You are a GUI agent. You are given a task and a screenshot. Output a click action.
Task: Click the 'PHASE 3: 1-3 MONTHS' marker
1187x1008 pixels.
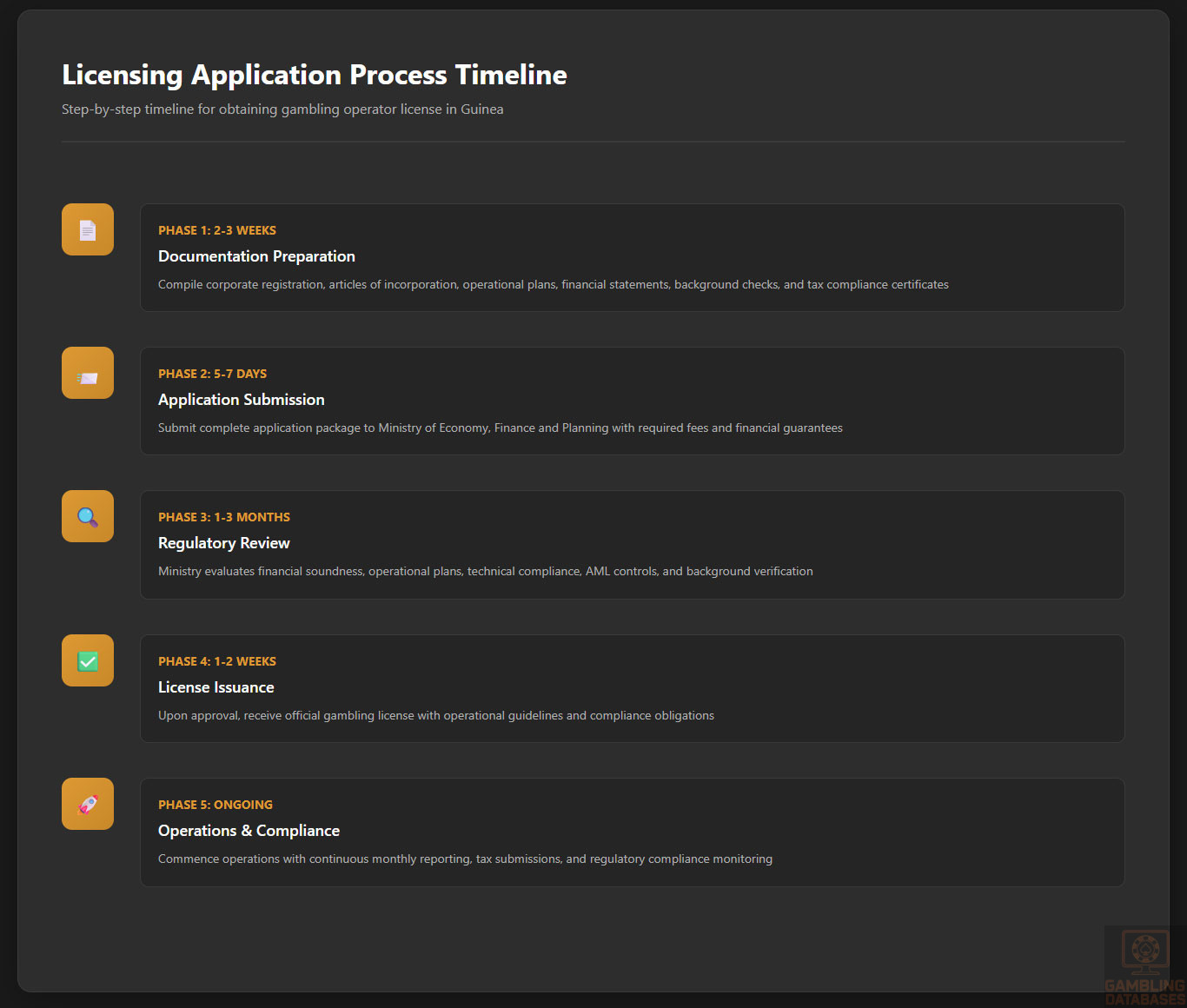click(x=223, y=517)
